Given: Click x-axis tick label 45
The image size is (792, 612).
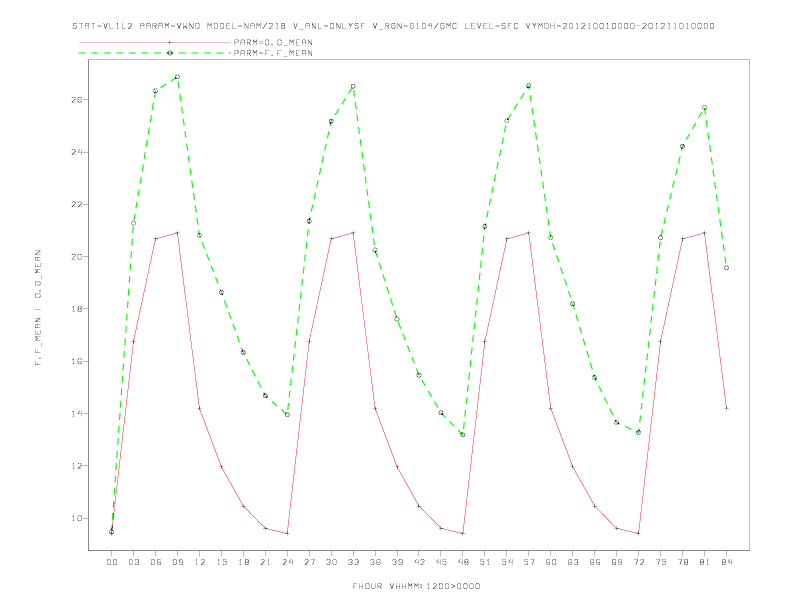Looking at the screenshot, I should [x=441, y=562].
